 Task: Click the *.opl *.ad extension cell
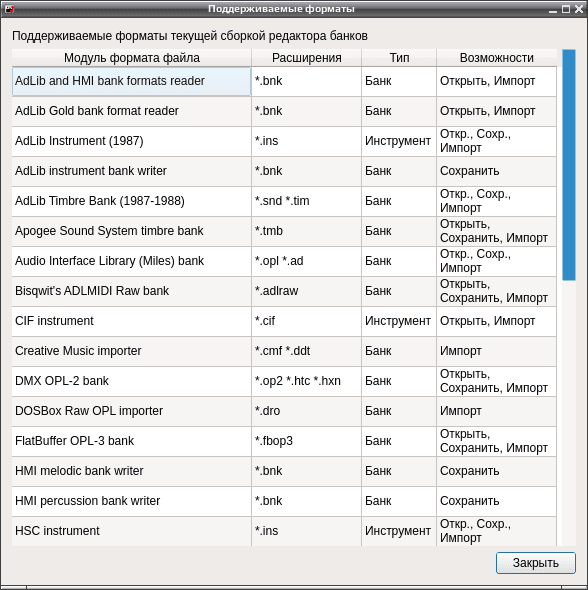pyautogui.click(x=307, y=262)
